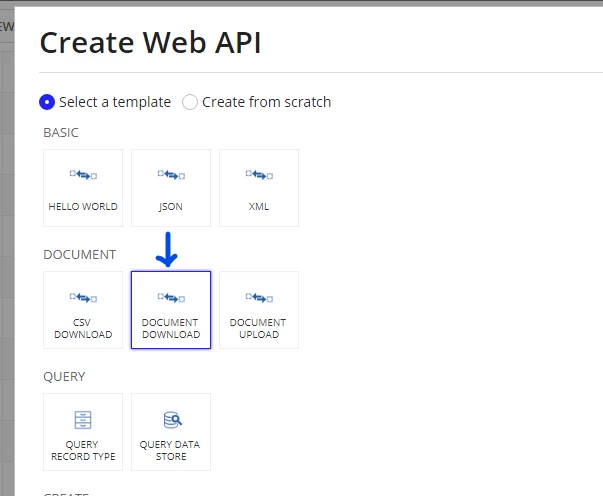The width and height of the screenshot is (603, 496).
Task: Click the JSON template icon
Action: coord(171,175)
